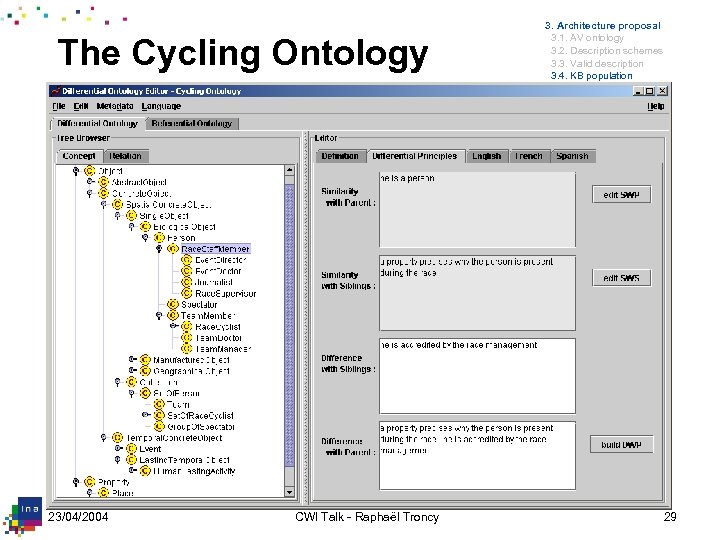Viewport: 720px width, 540px height.
Task: Click the concept icon beside Spectator
Action: click(x=173, y=304)
